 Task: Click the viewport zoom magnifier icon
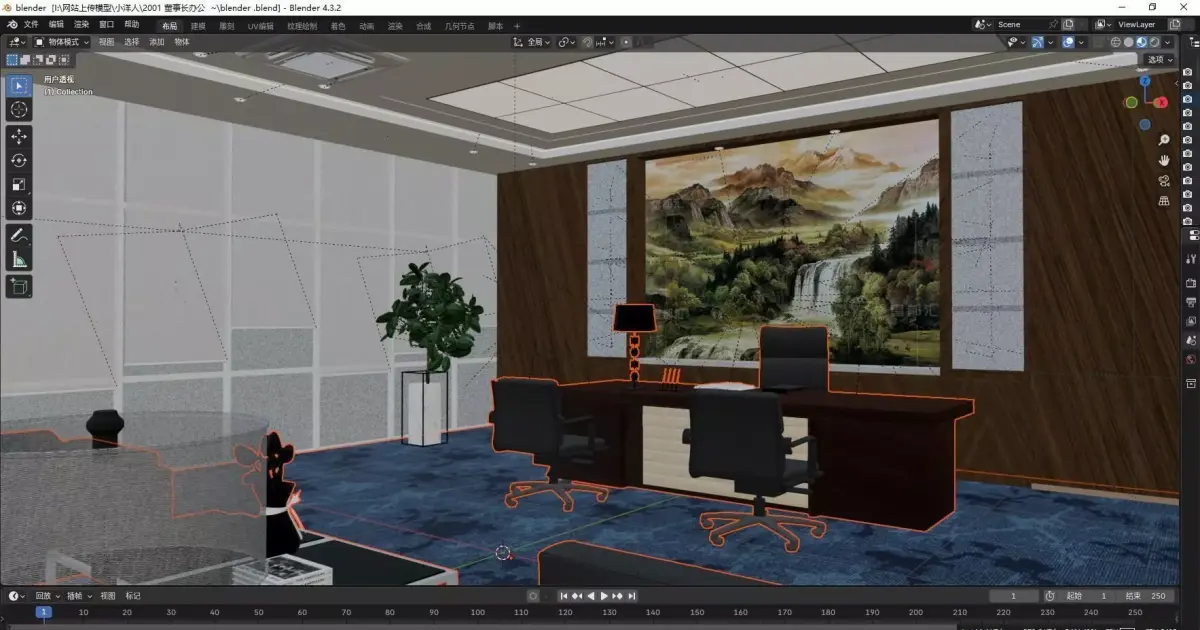point(1164,140)
